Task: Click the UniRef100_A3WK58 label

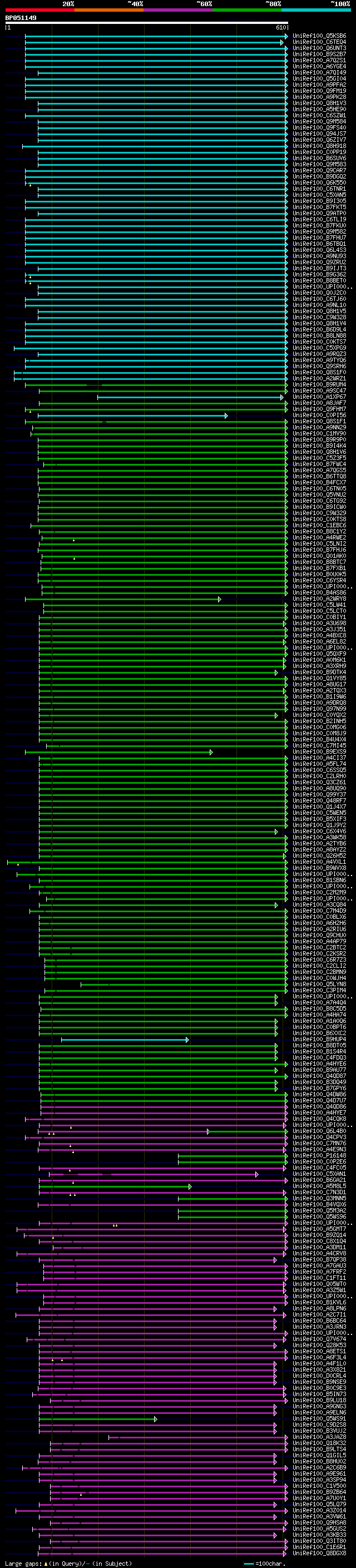Action: tap(319, 837)
